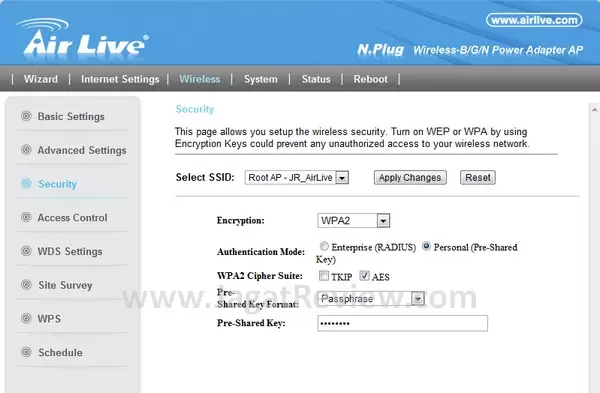The image size is (600, 393).
Task: Open the Status menu
Action: tap(316, 79)
